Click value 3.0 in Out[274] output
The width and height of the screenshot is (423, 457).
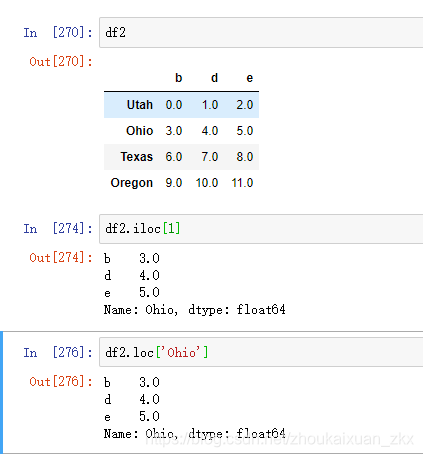point(149,258)
